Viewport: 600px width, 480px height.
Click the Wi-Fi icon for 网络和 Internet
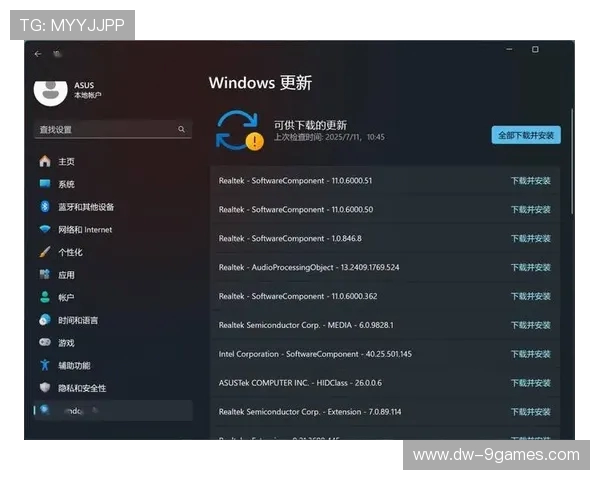[45, 229]
